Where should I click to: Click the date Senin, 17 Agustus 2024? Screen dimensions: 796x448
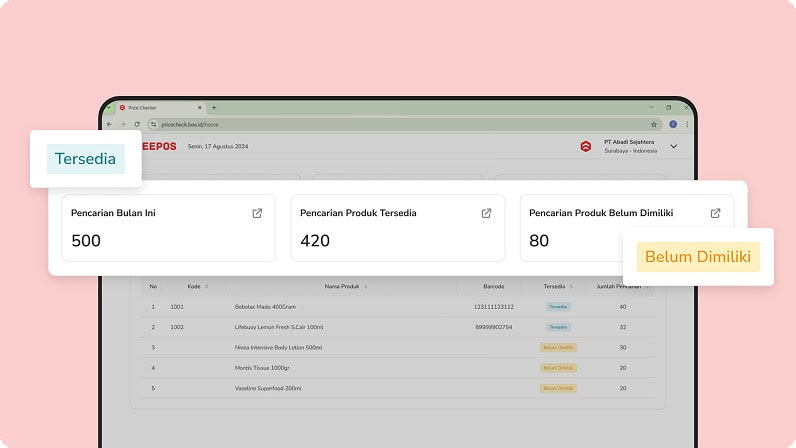coord(218,146)
